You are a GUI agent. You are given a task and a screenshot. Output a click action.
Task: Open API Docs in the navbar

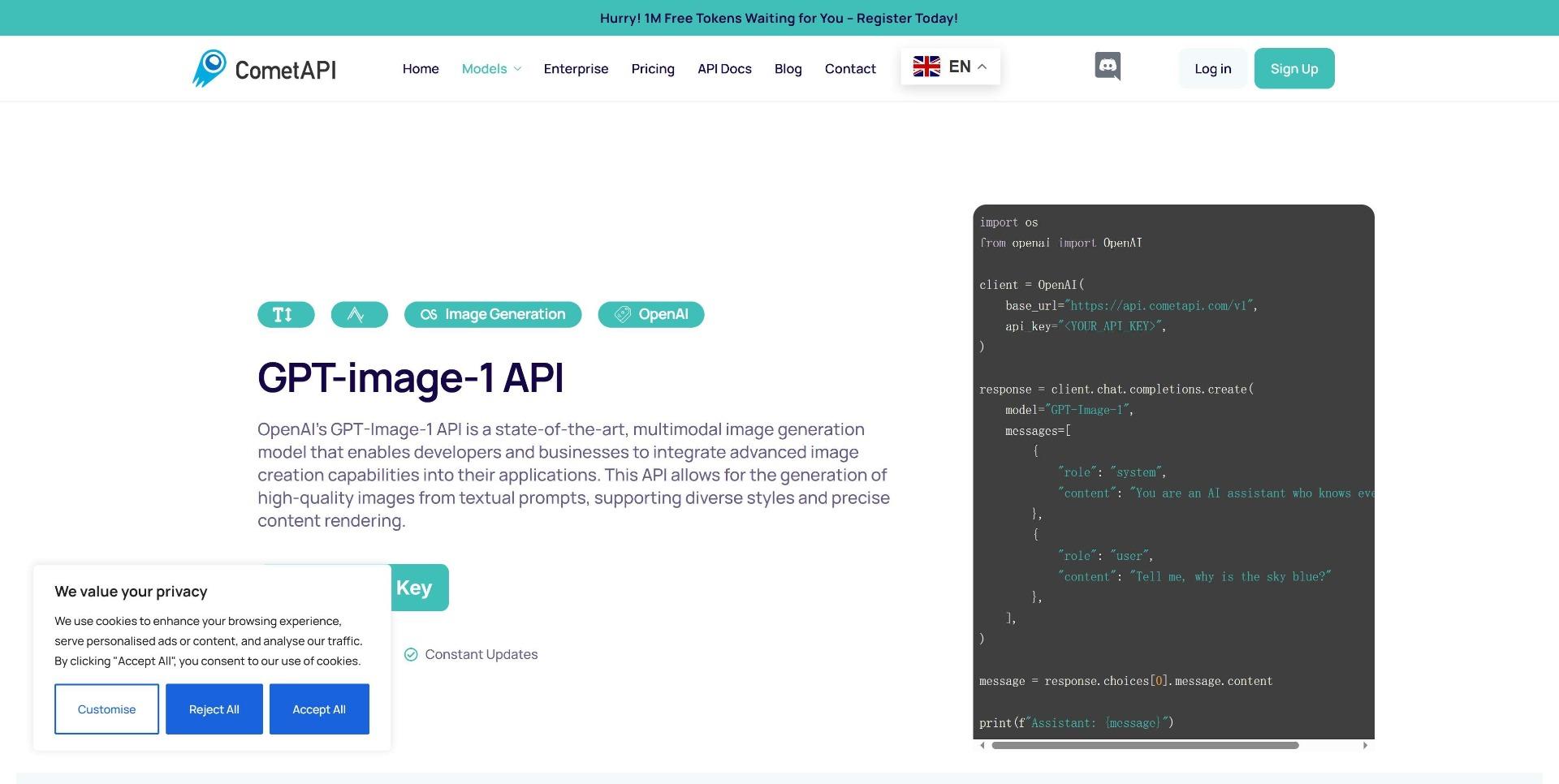pyautogui.click(x=724, y=68)
